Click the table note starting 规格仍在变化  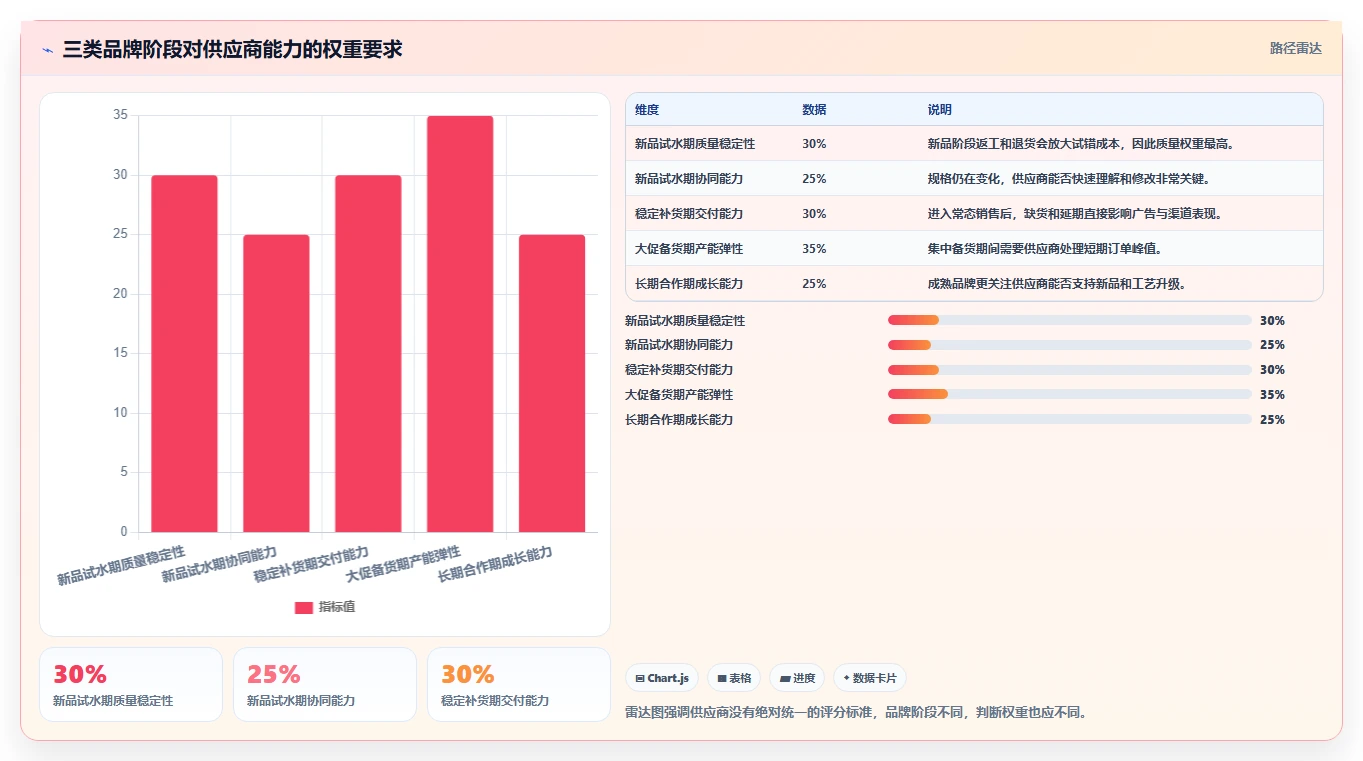pos(1068,179)
